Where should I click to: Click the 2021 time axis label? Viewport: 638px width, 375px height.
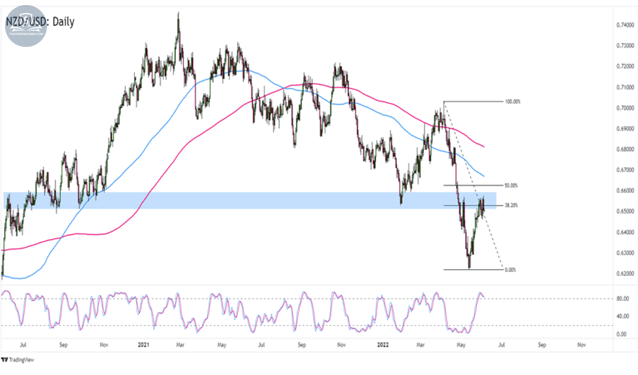click(x=144, y=345)
